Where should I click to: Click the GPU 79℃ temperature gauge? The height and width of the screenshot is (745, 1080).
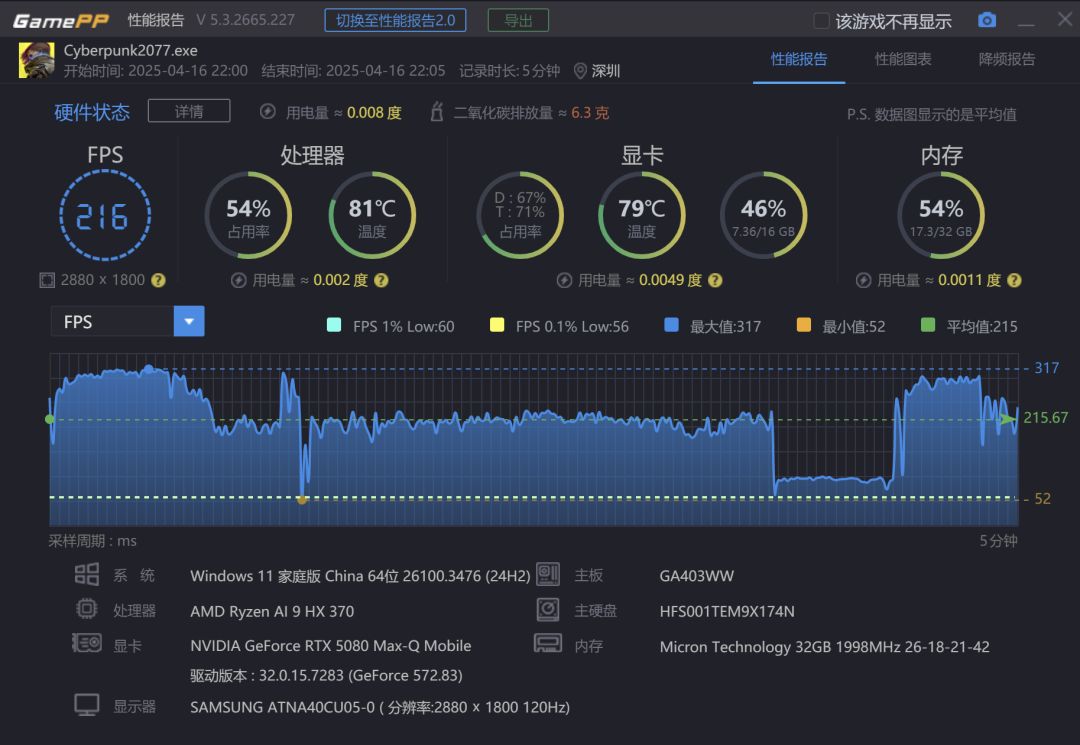[x=641, y=216]
